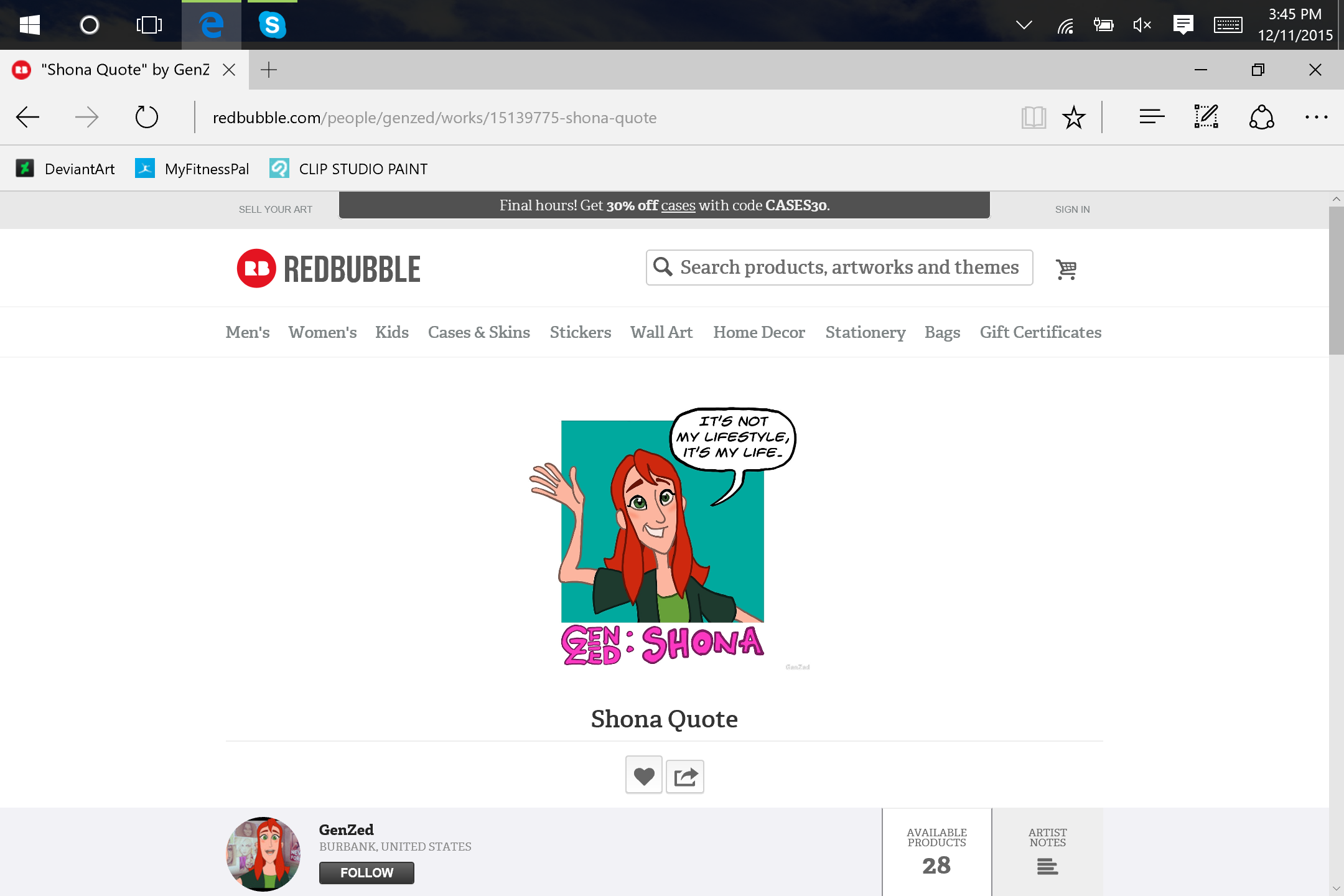
Task: Open the Share icon in Edge toolbar
Action: (x=1262, y=117)
